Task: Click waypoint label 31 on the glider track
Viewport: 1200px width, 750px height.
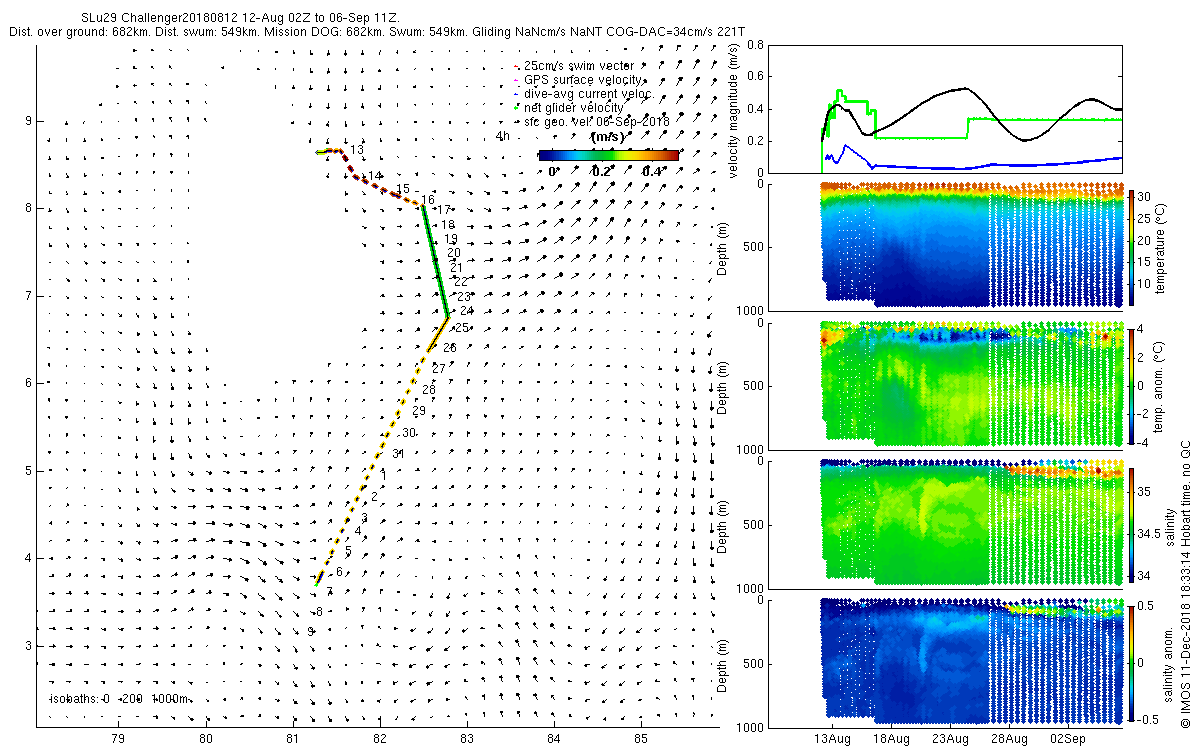Action: click(x=398, y=454)
